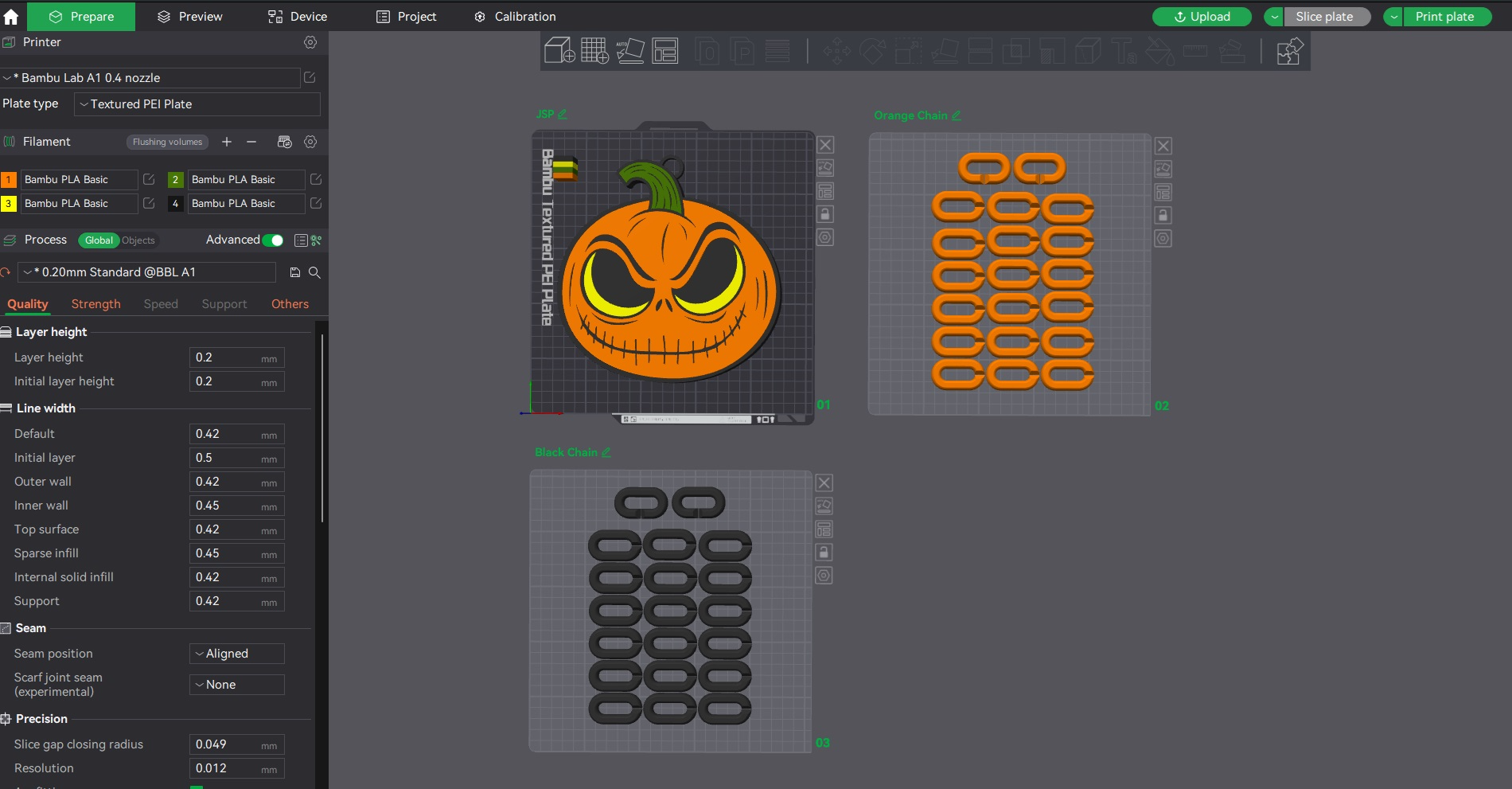Click the Initial layer line width field
This screenshot has width=1512, height=789.
[x=237, y=458]
